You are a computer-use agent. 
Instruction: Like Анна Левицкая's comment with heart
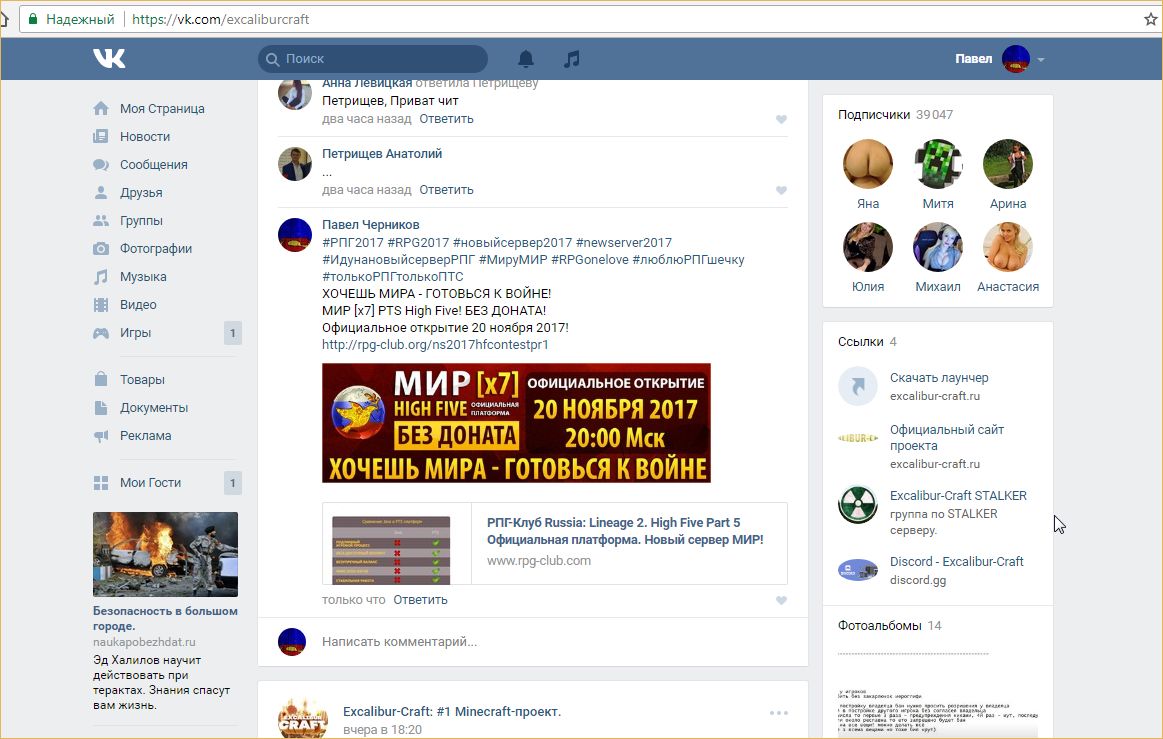[x=781, y=120]
